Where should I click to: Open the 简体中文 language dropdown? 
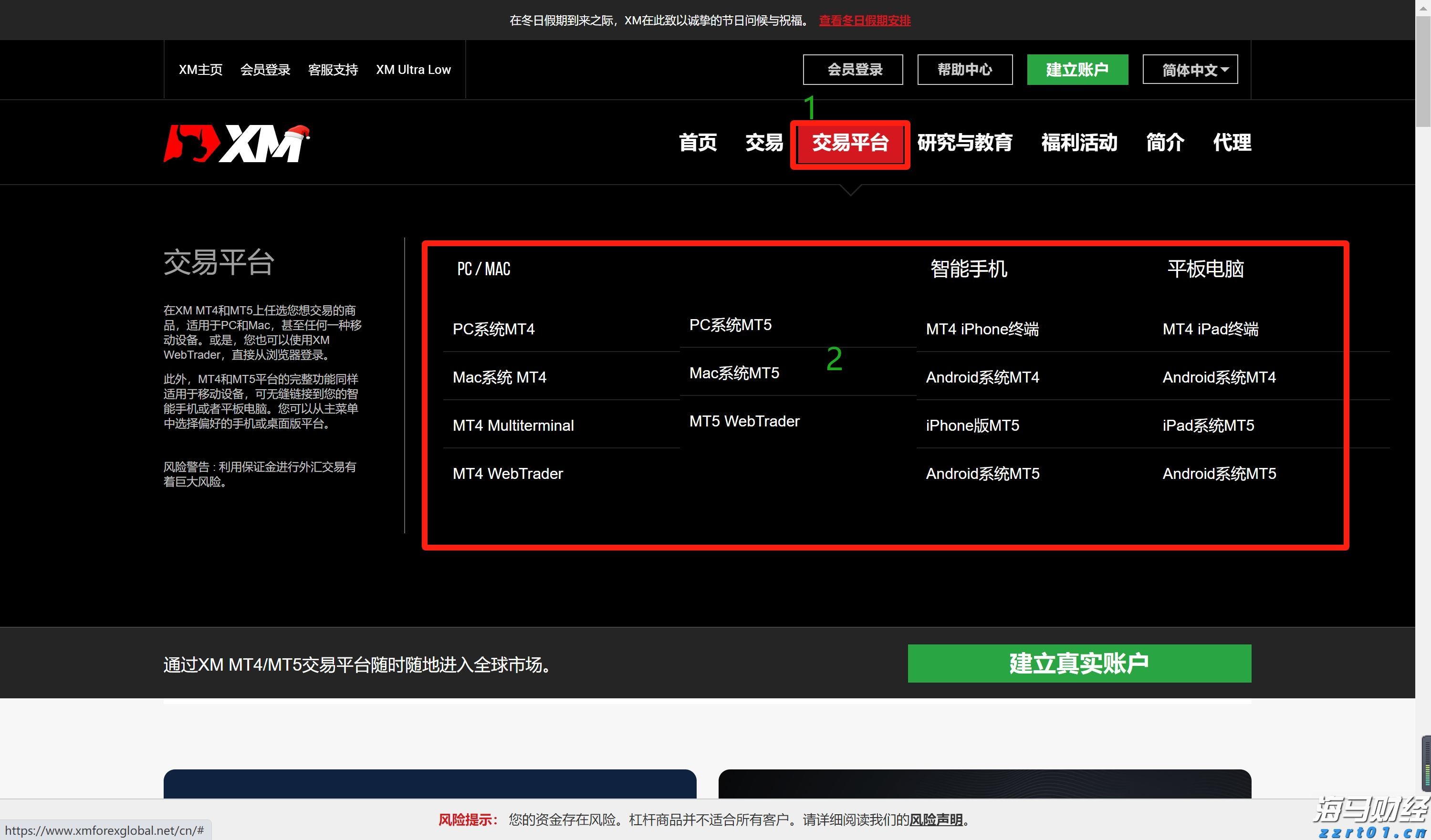click(1190, 69)
